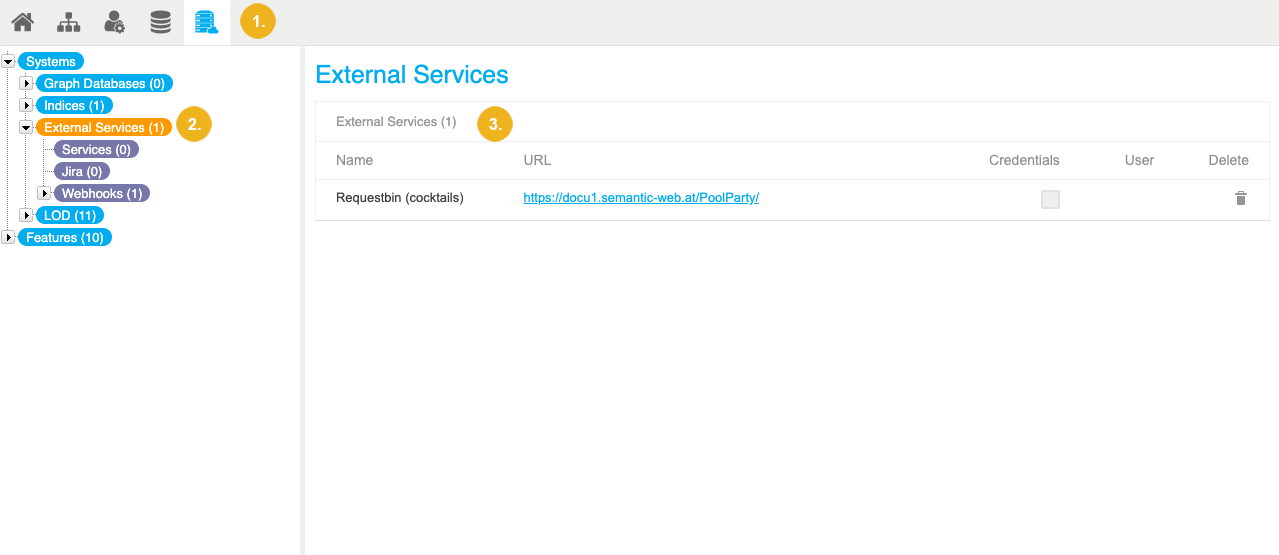Image resolution: width=1279 pixels, height=555 pixels.
Task: Select Services (0) in the tree
Action: click(x=97, y=150)
